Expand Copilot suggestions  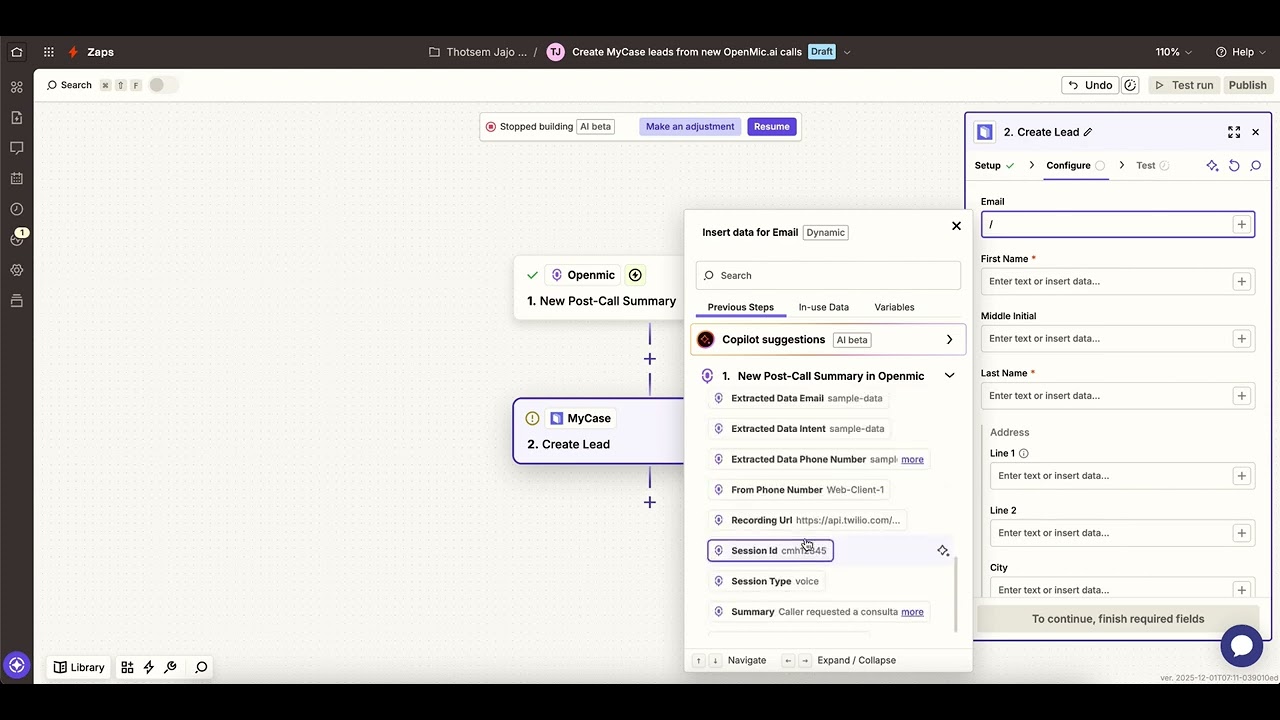[x=828, y=340]
